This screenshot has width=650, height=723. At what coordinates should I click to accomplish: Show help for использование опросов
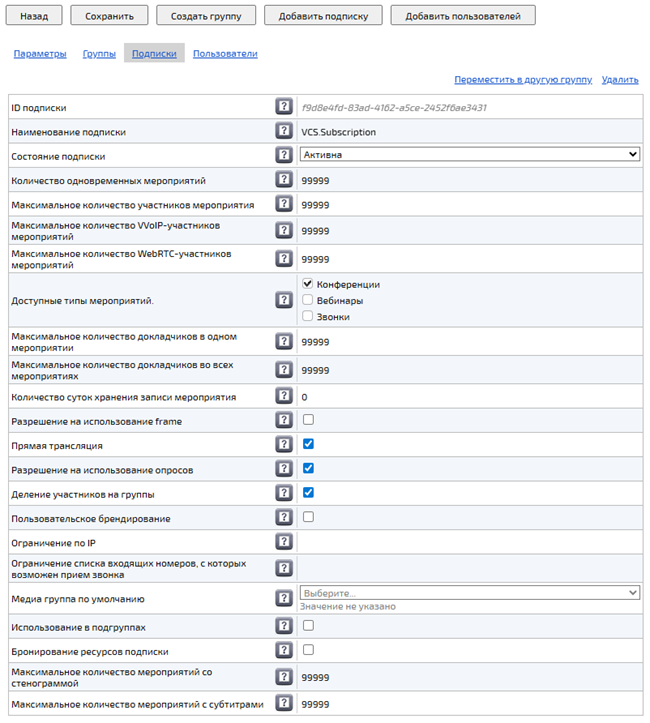pyautogui.click(x=284, y=469)
